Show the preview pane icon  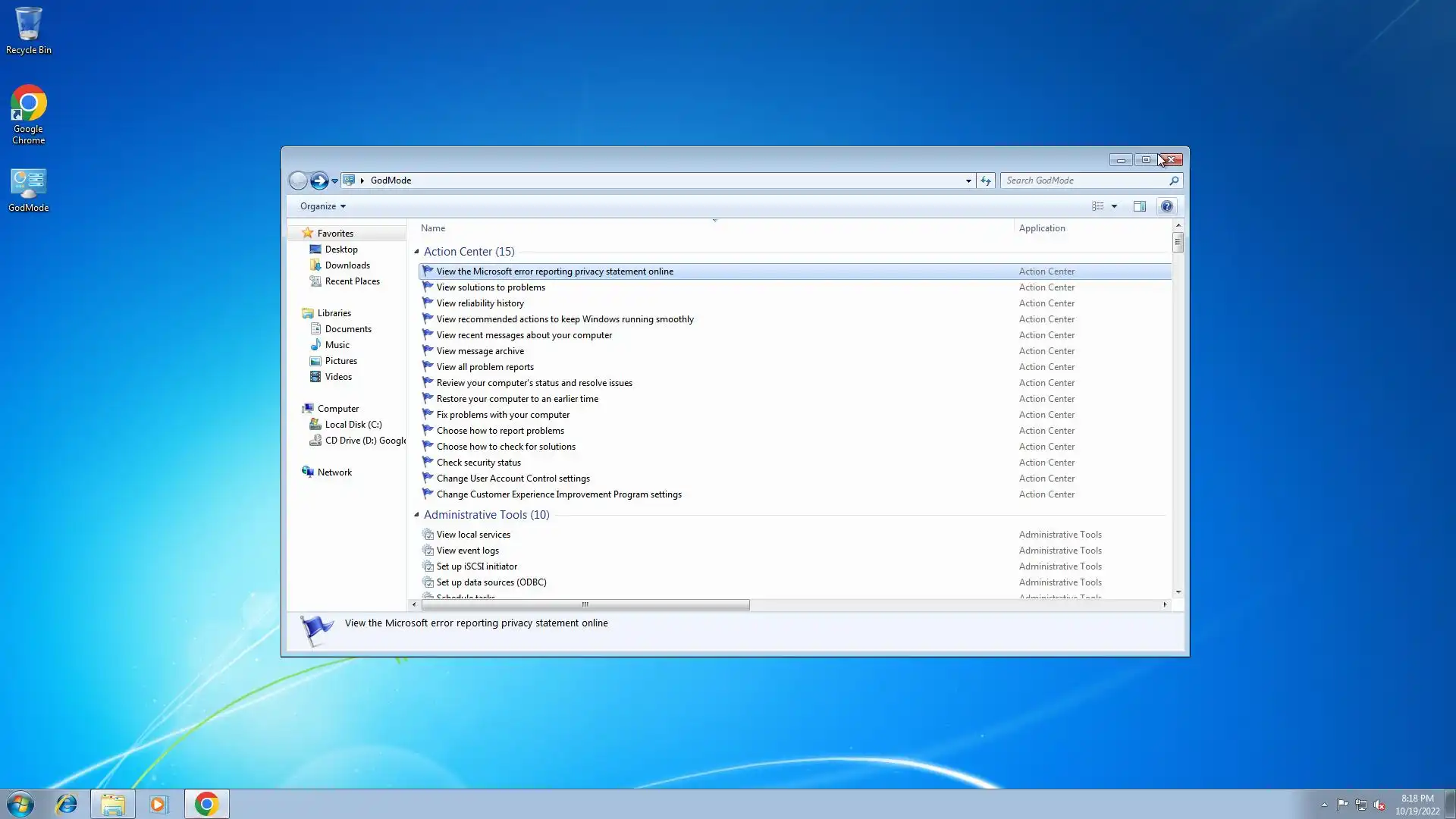[x=1139, y=206]
